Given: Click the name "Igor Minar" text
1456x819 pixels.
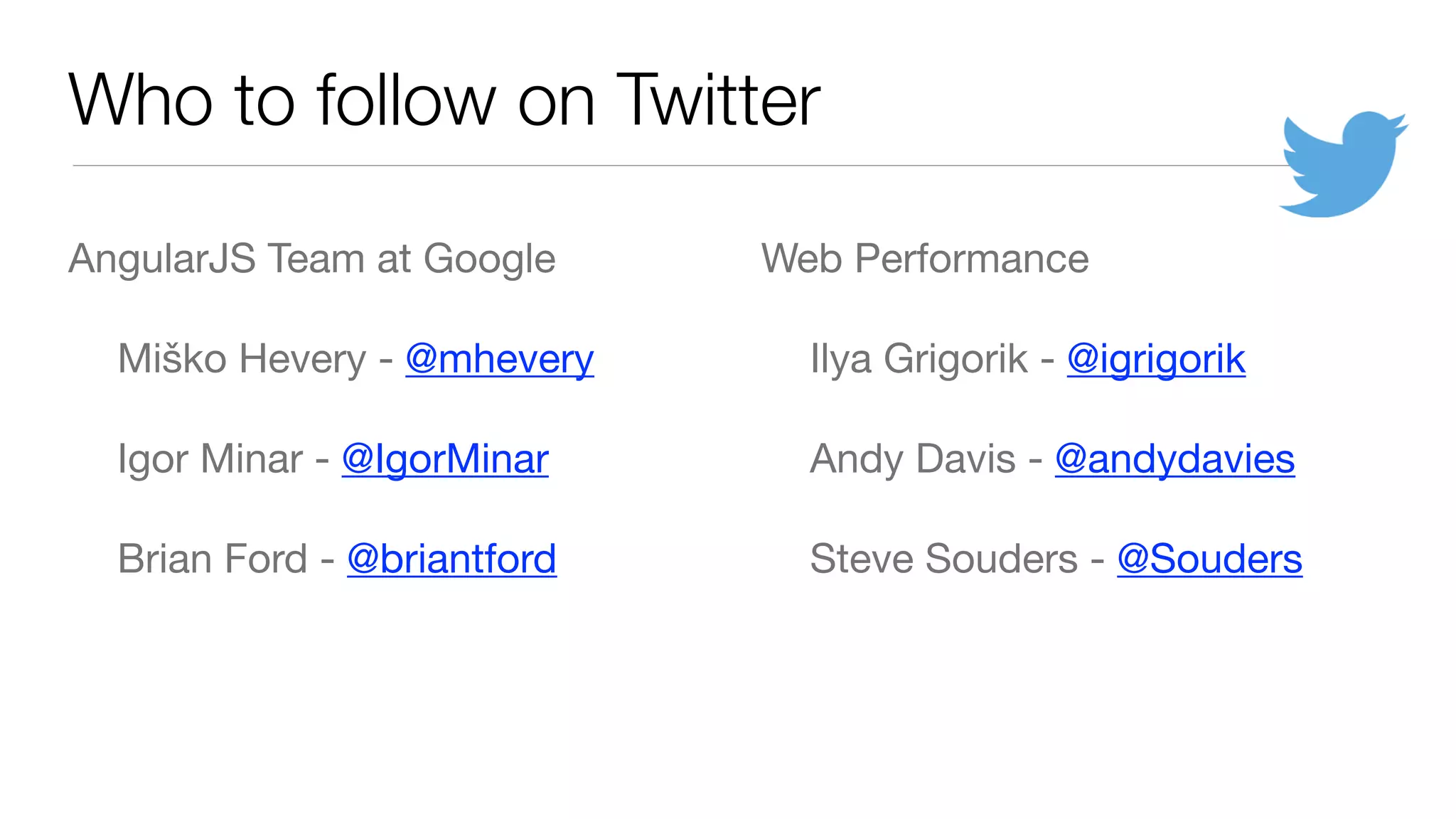Looking at the screenshot, I should (210, 459).
